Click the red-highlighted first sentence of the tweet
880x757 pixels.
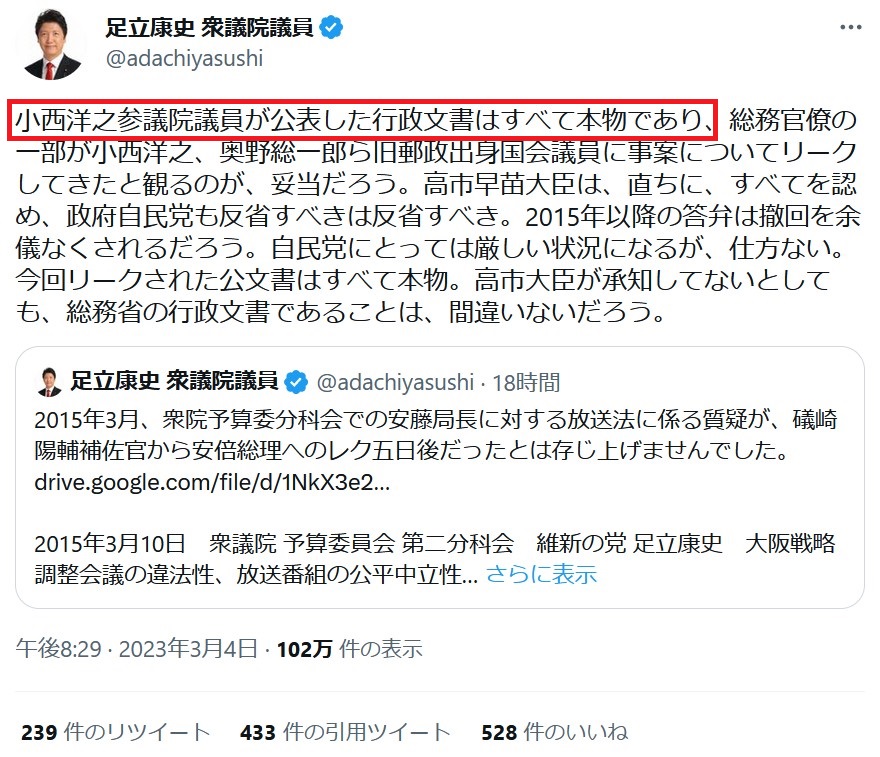363,120
